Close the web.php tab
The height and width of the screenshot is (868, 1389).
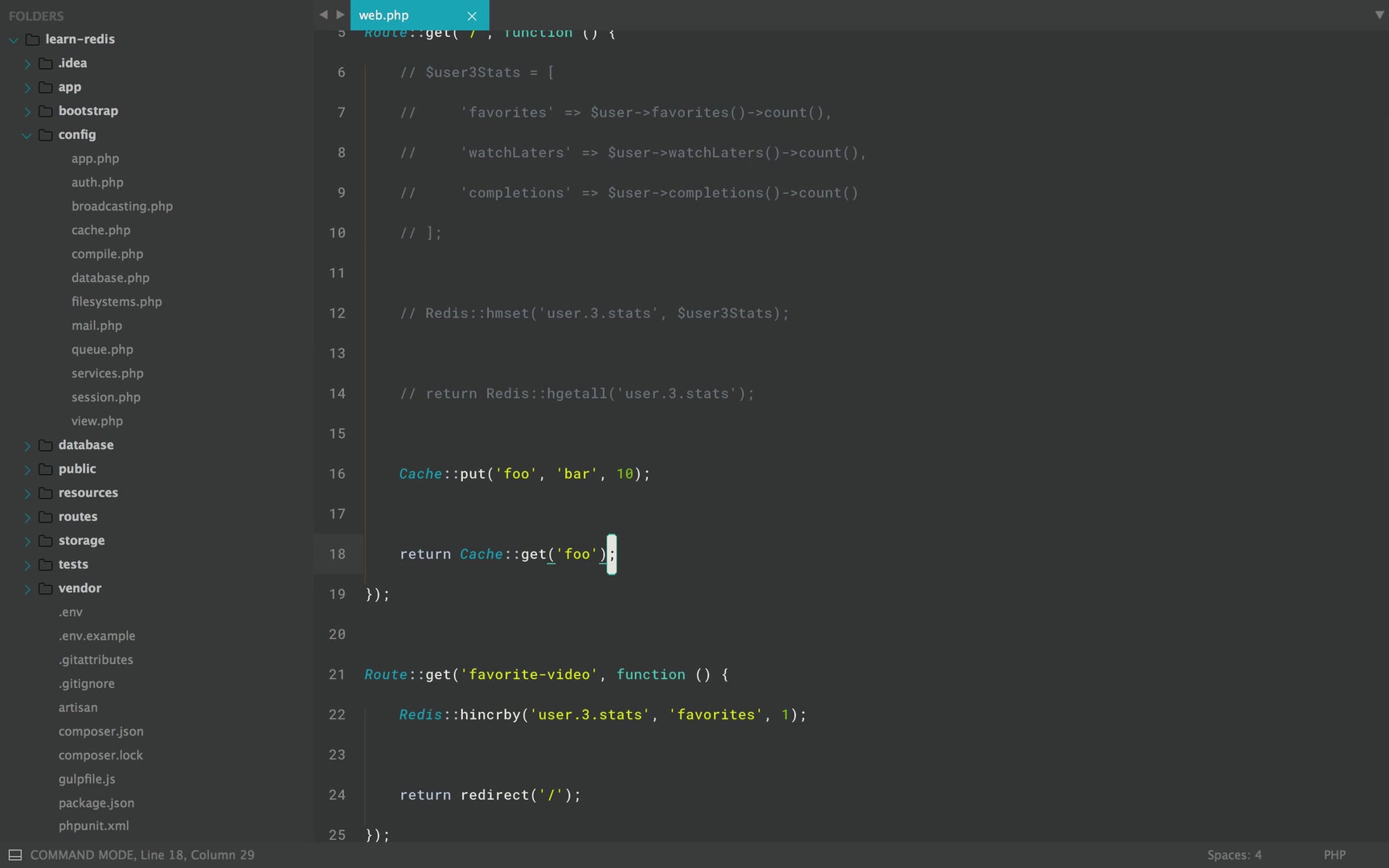(472, 16)
